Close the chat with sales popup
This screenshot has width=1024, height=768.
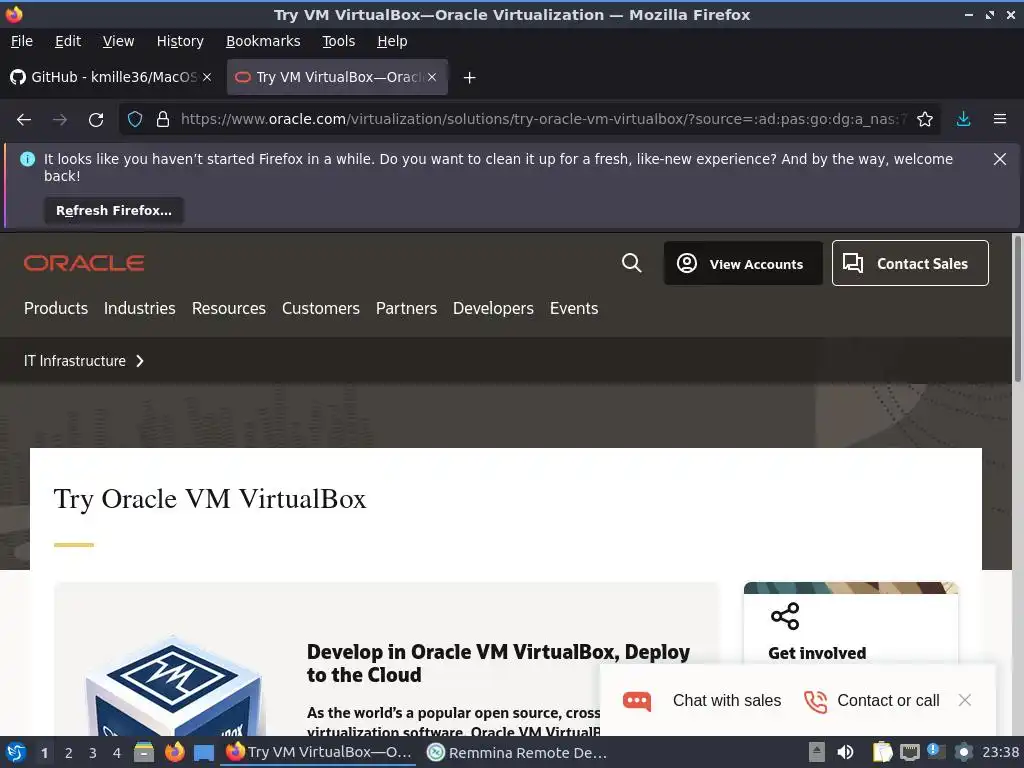965,700
